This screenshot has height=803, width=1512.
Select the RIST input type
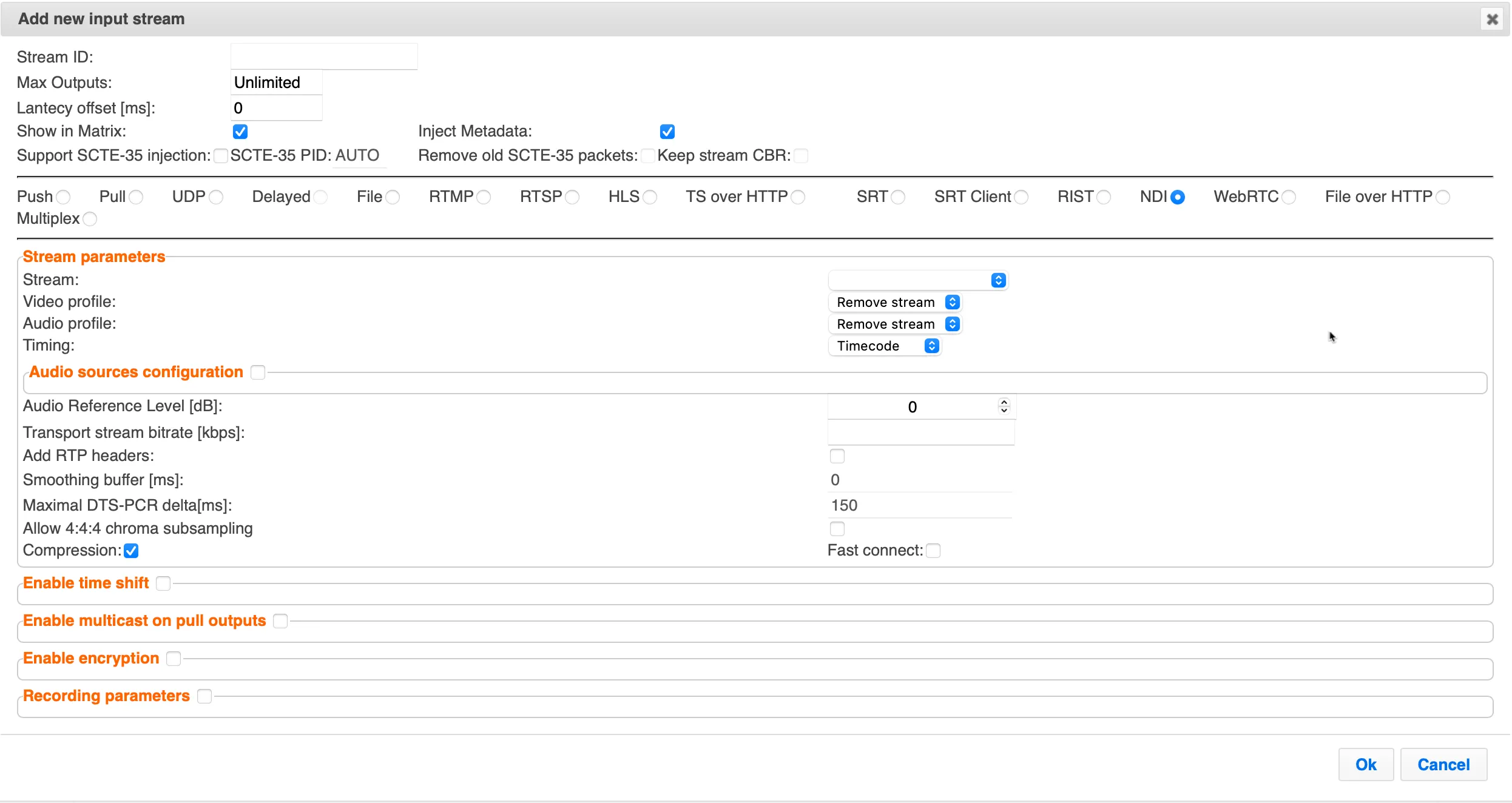click(x=1104, y=197)
